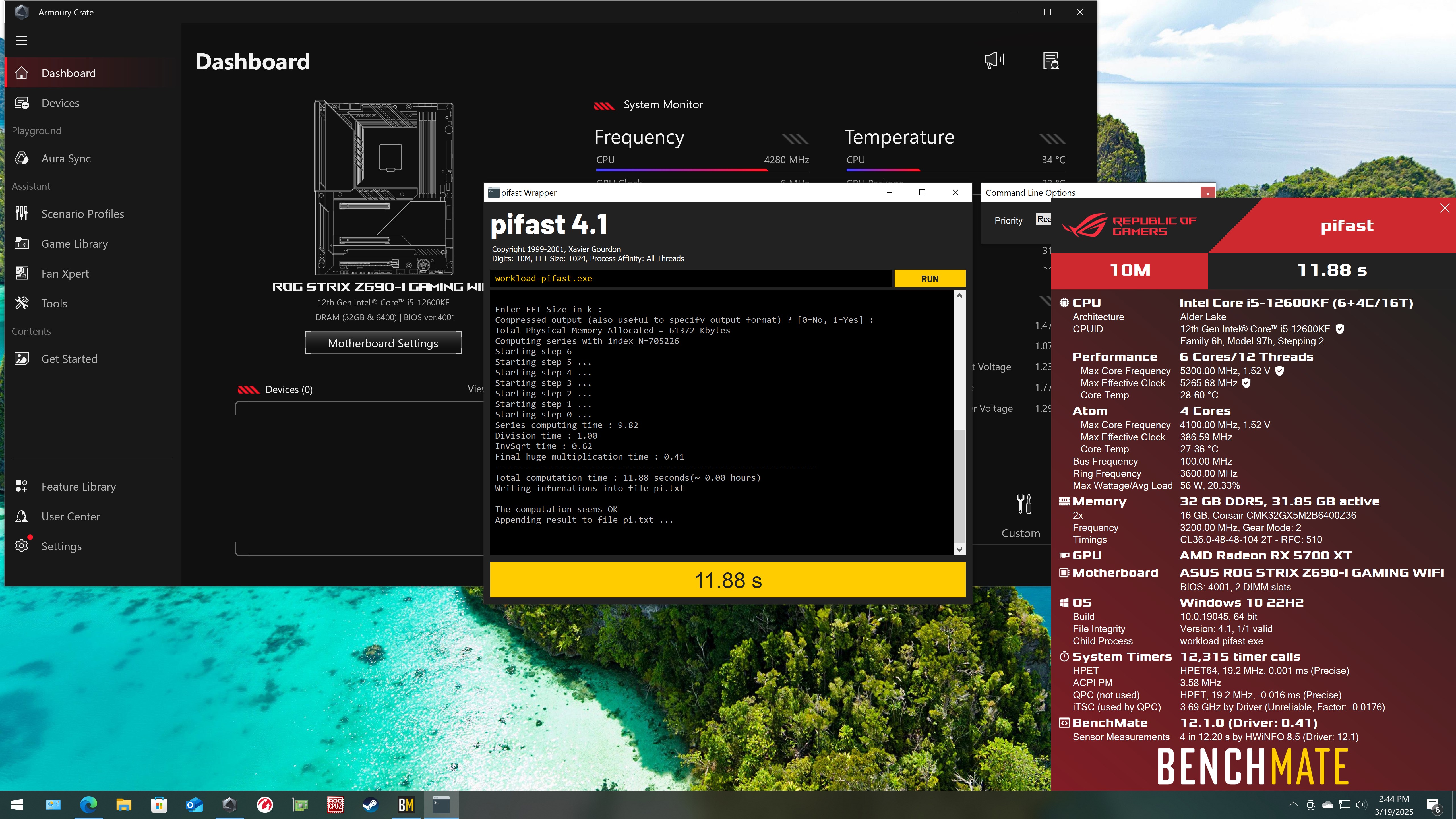
Task: Open Settings gear icon in sidebar
Action: tap(22, 546)
